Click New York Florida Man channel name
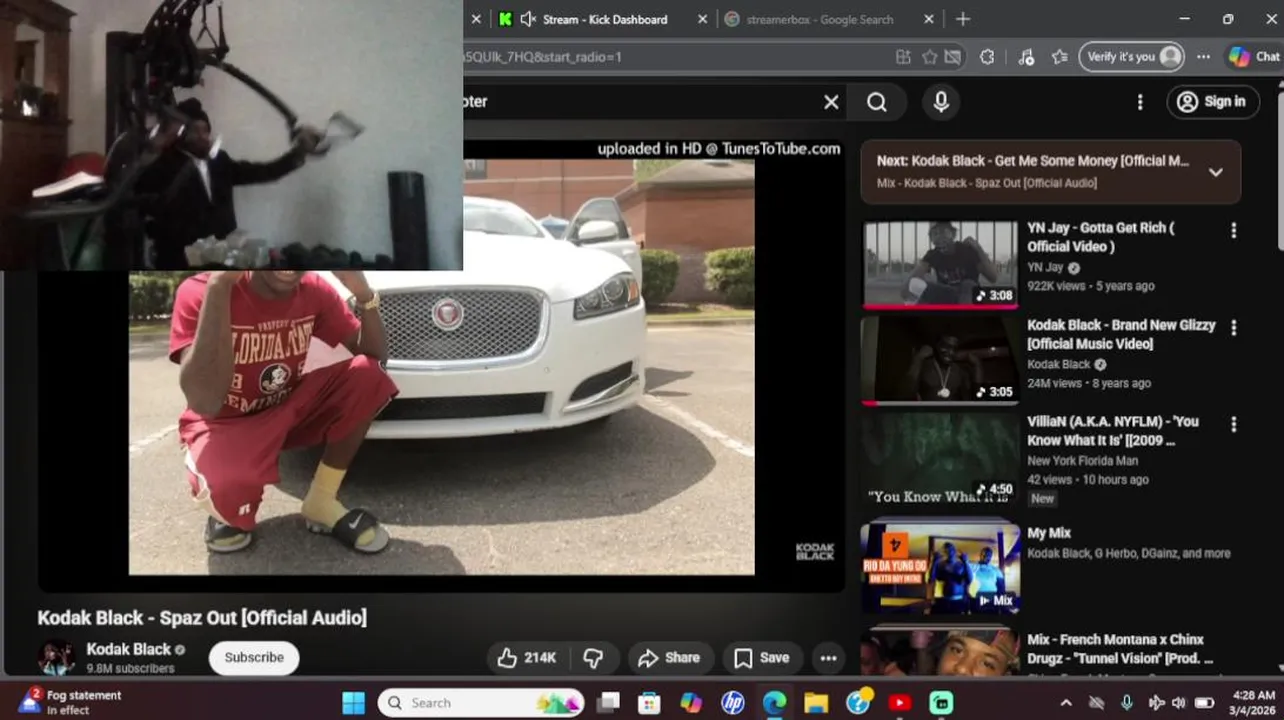The width and height of the screenshot is (1284, 720). coord(1082,461)
